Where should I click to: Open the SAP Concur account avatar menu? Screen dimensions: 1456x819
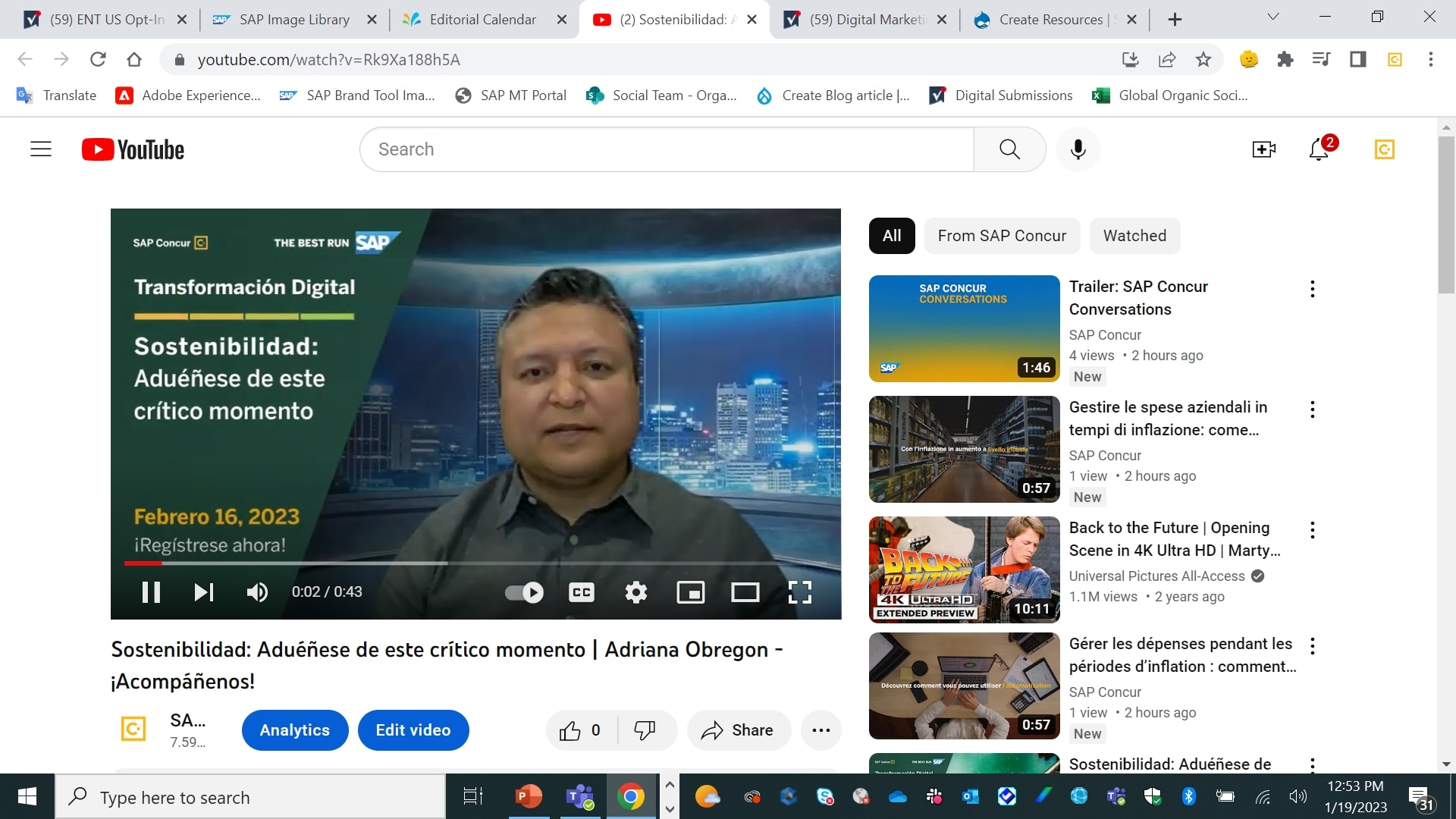pos(1384,149)
